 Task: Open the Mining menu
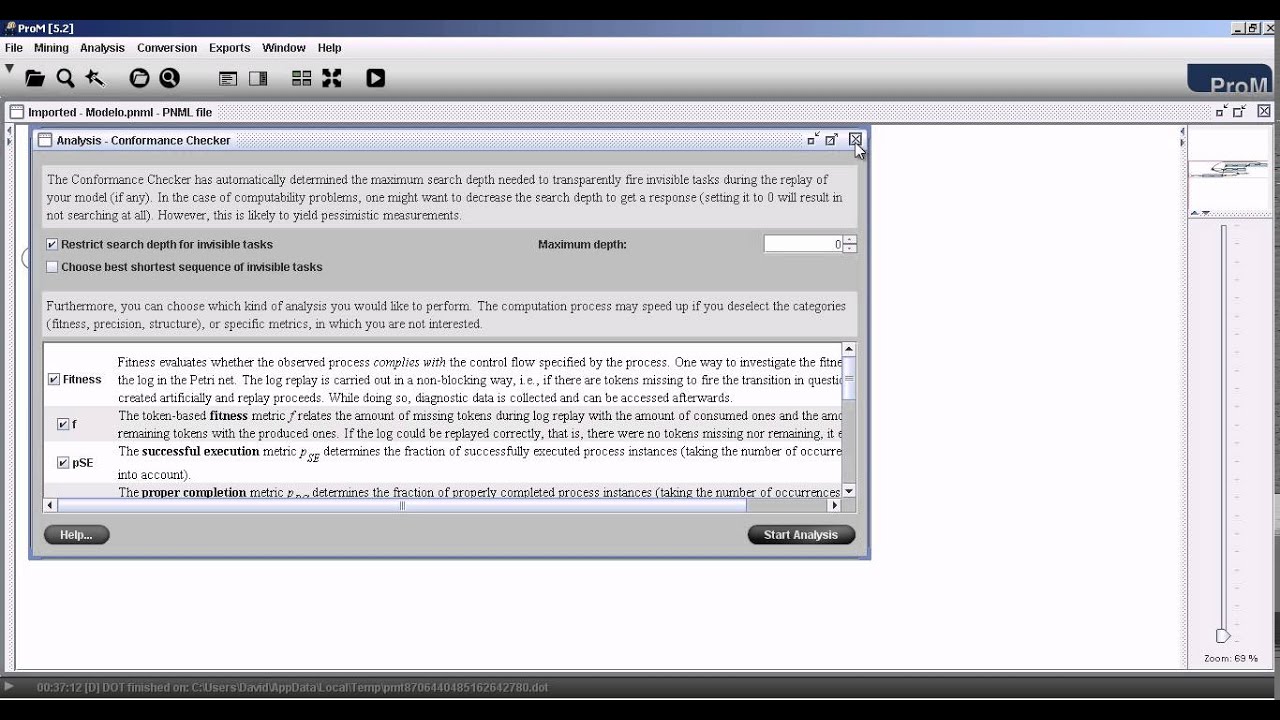51,48
